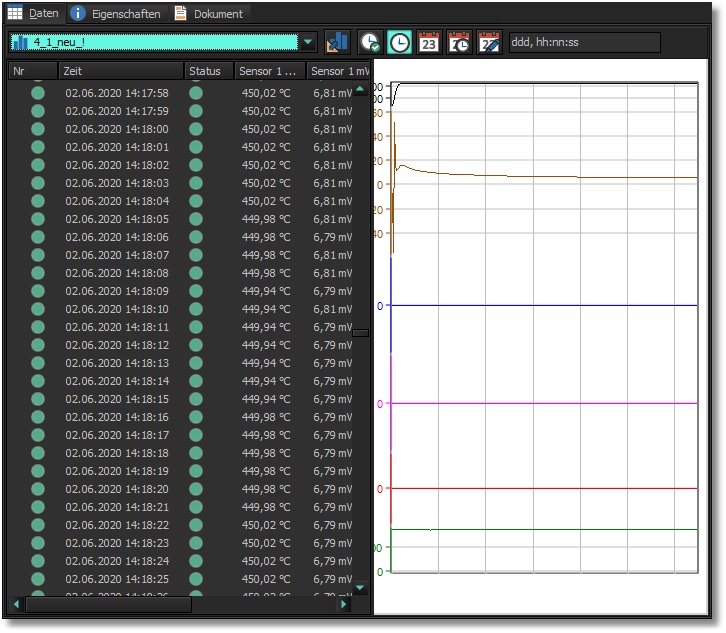Open the 4_1_neu_! dataset dropdown
The image size is (726, 633).
coord(163,43)
